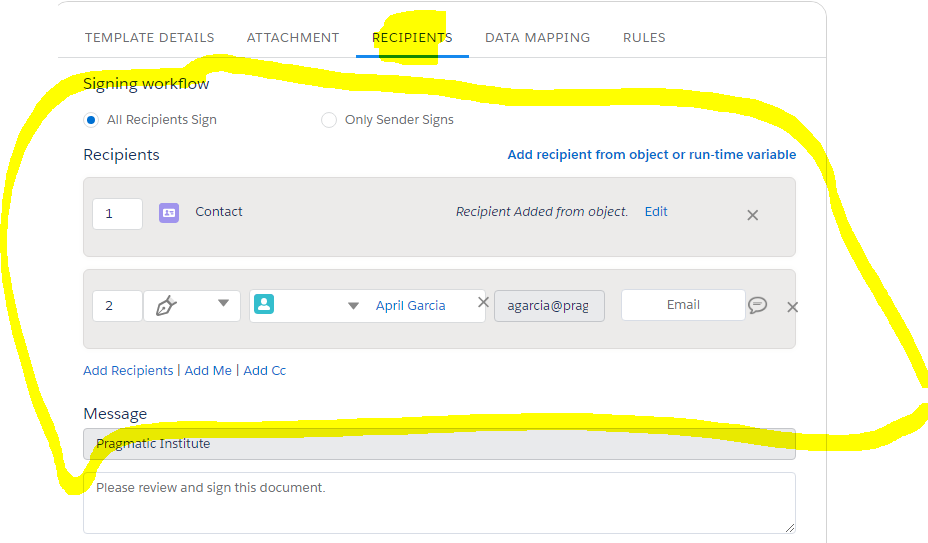Open the Rules tab
928x543 pixels.
click(644, 37)
